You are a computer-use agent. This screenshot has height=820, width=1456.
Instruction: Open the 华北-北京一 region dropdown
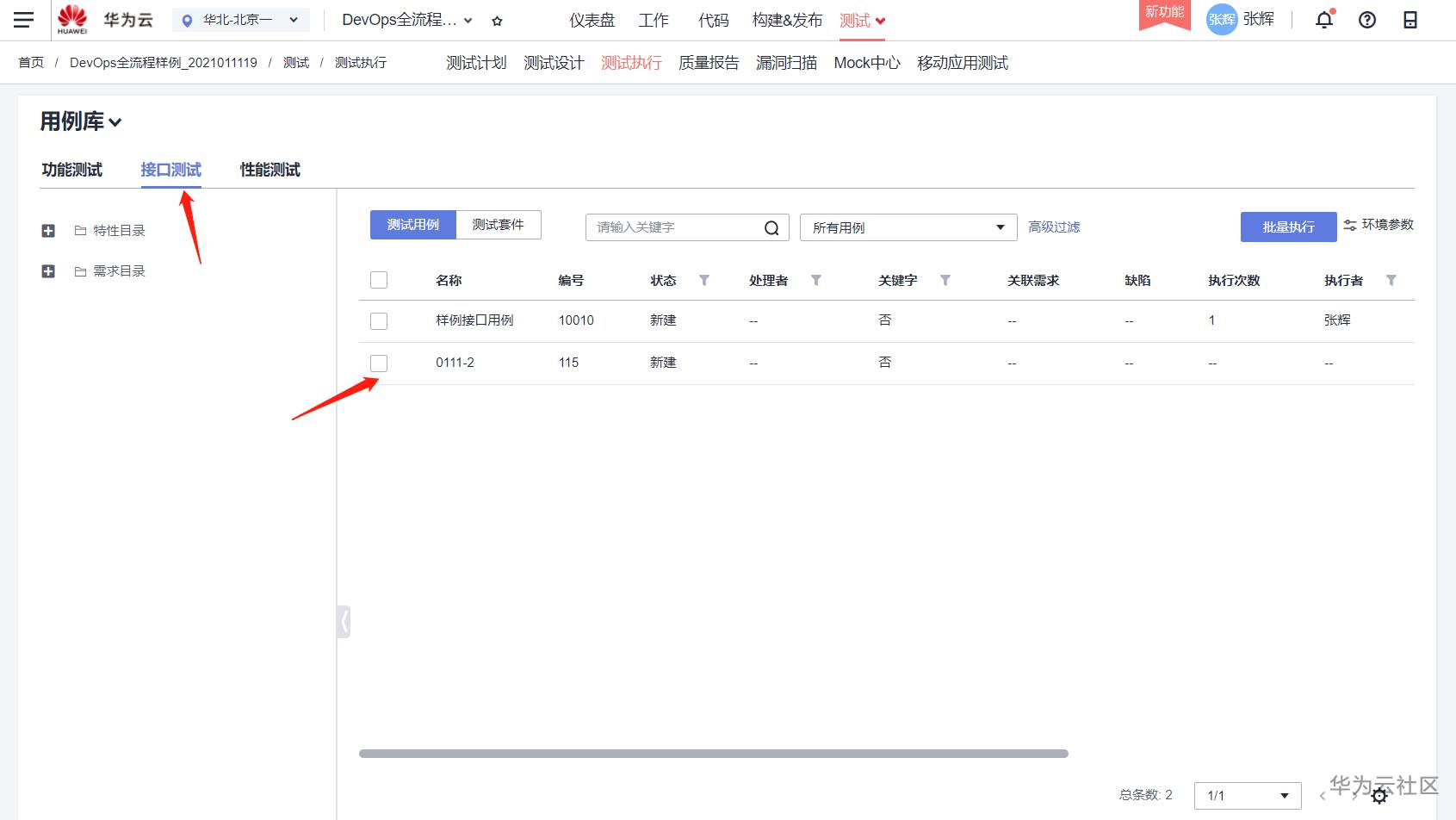[241, 20]
